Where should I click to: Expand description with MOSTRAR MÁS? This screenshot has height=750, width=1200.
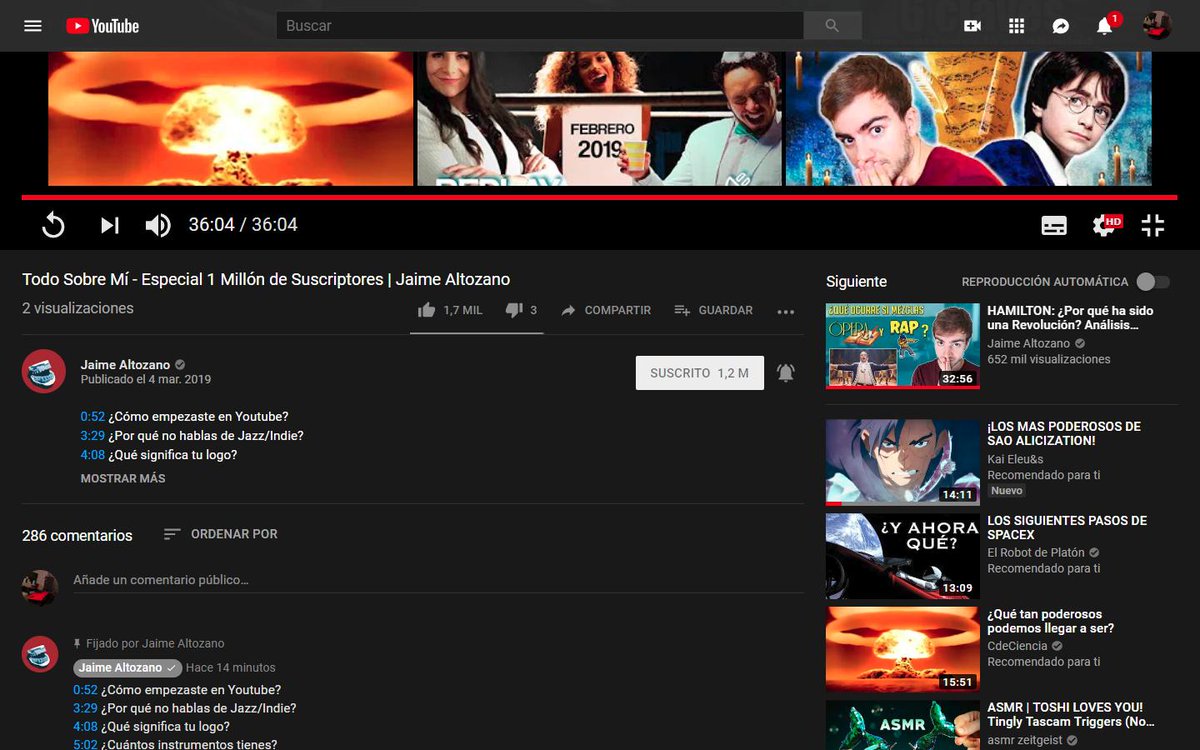click(x=123, y=479)
